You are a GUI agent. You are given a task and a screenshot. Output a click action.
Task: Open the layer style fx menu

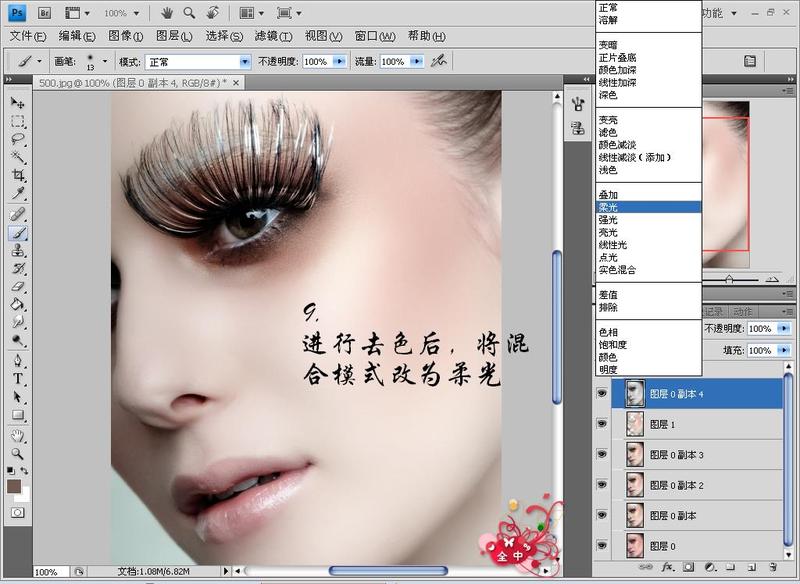(x=667, y=567)
